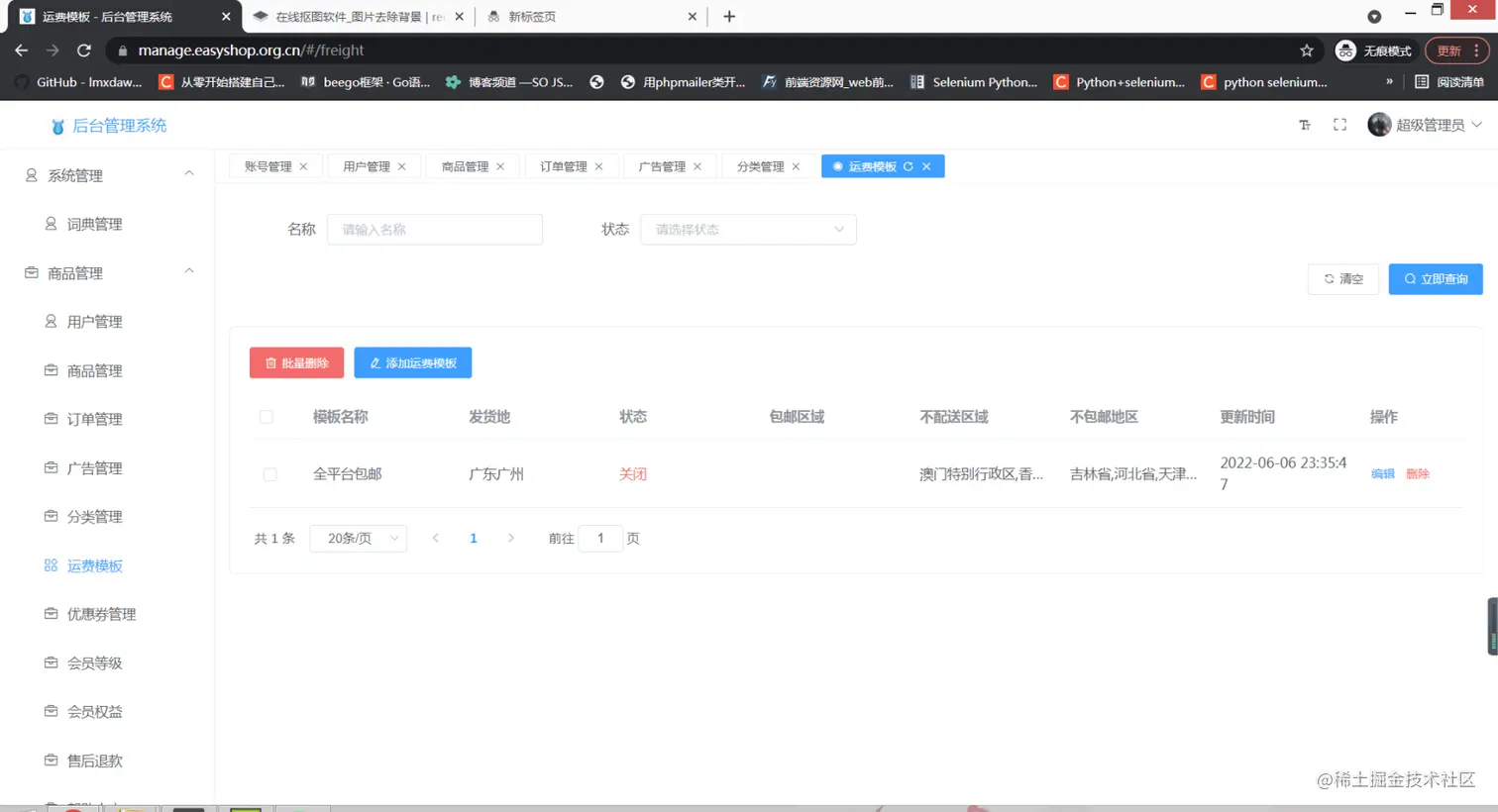Screen dimensions: 1498x812
Task: Open the 20条/页 page size dropdown
Action: tap(358, 538)
